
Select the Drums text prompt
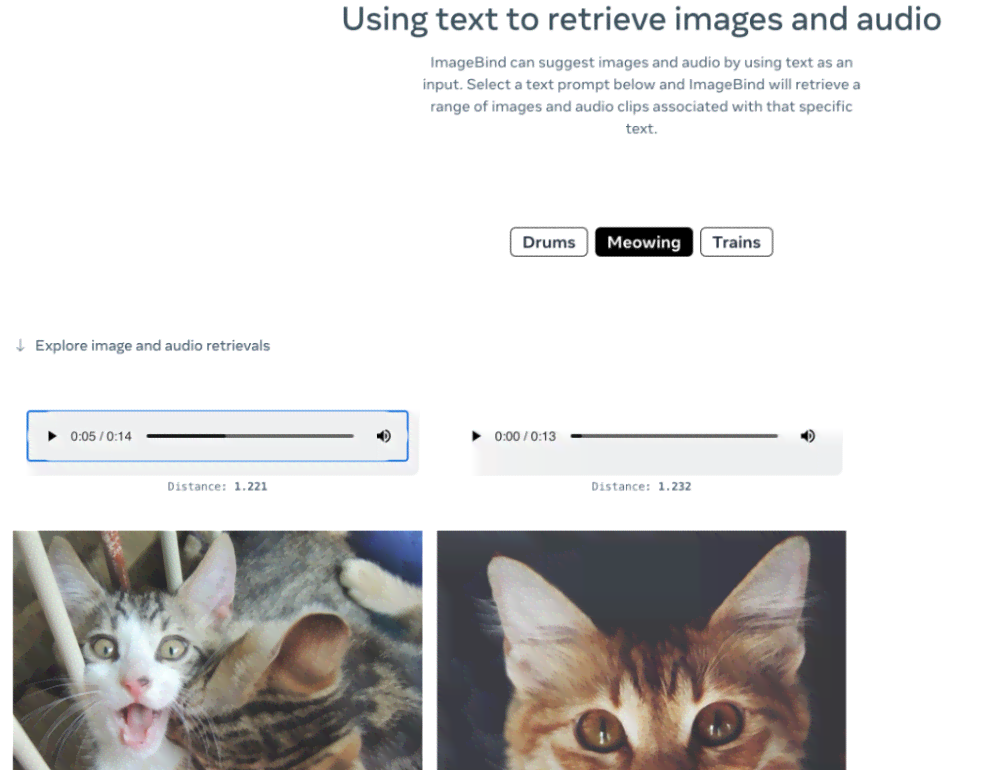point(548,242)
